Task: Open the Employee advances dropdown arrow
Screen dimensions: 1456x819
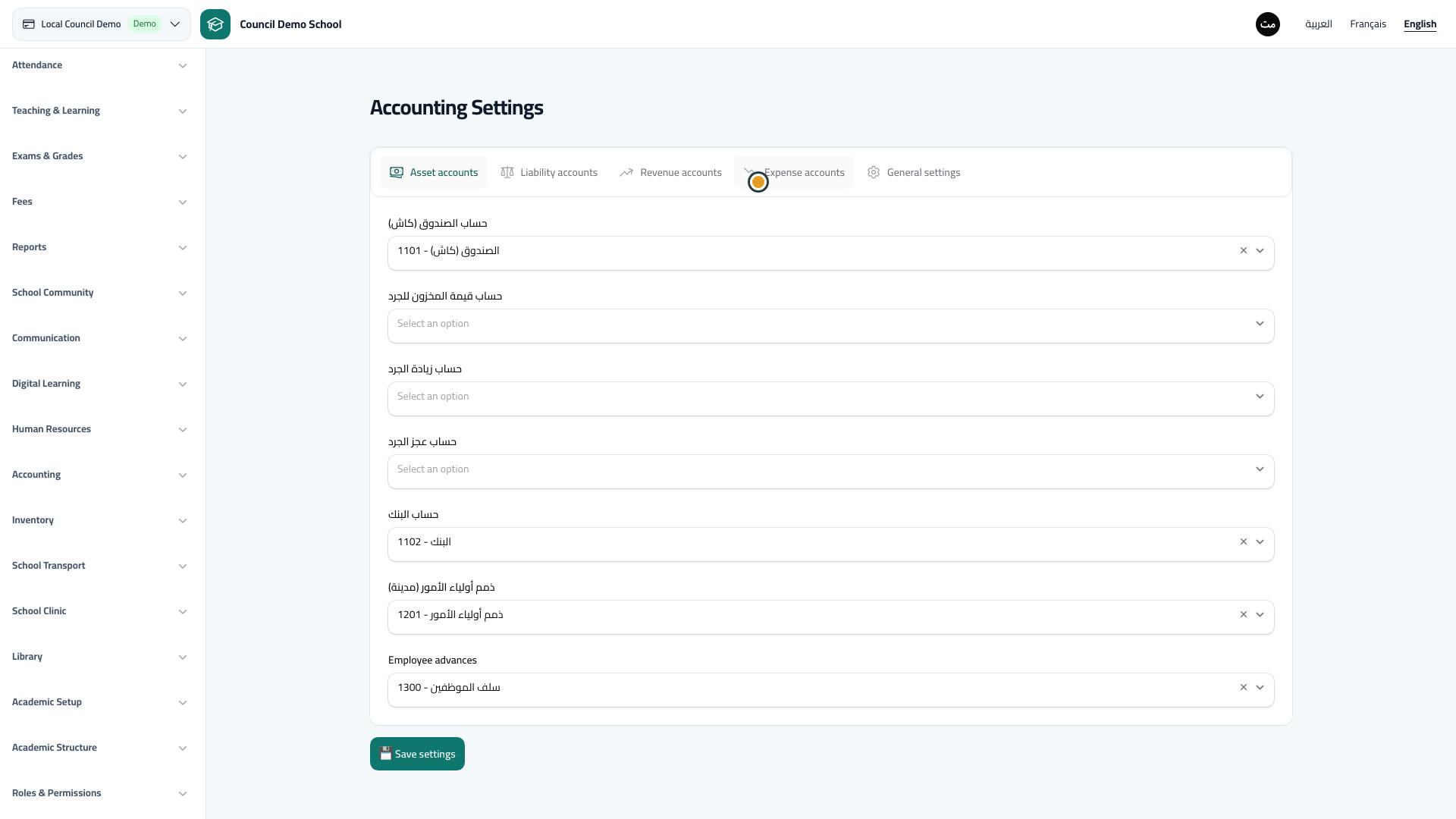Action: [x=1260, y=687]
